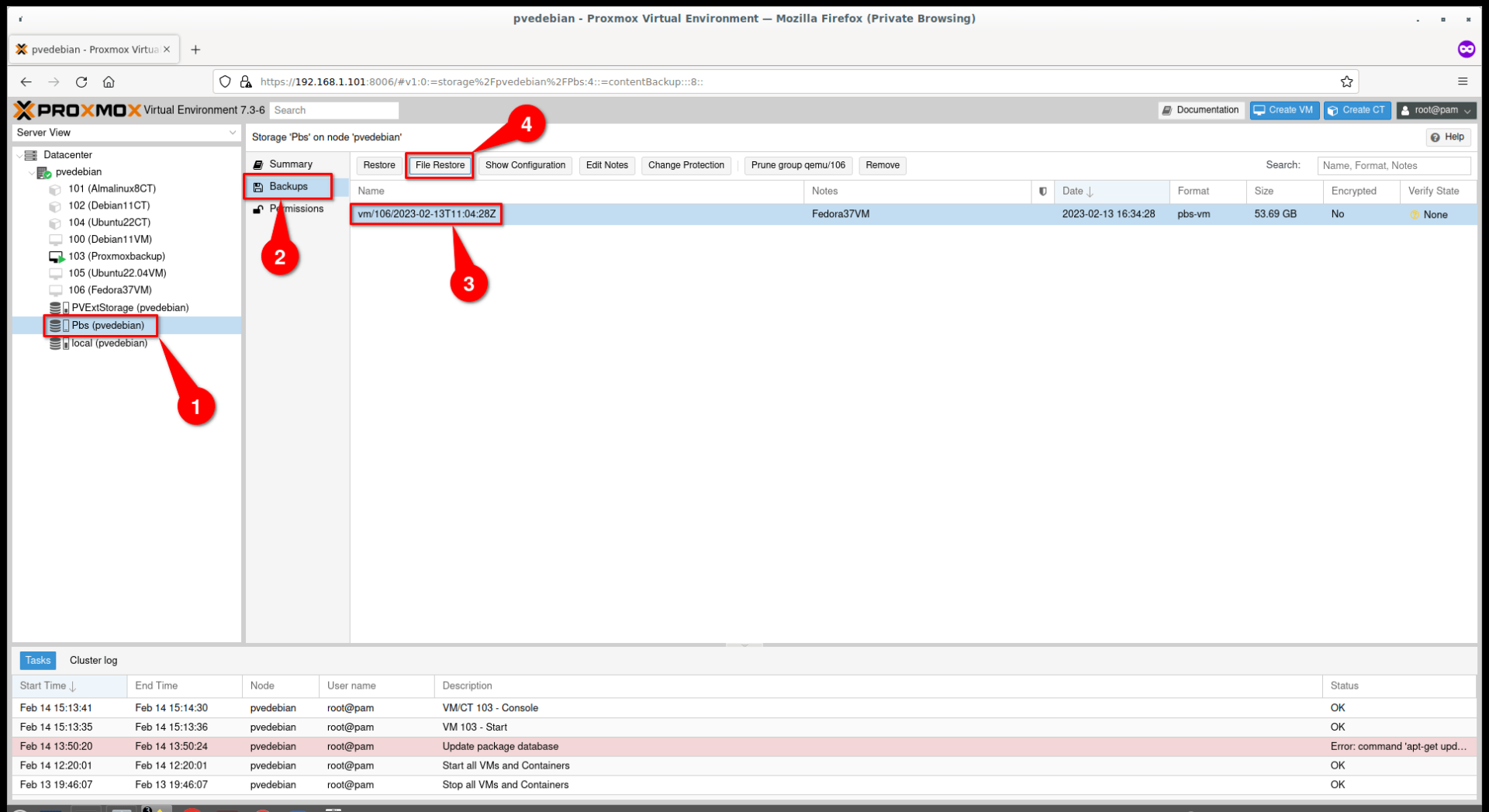
Task: Click Create VM button
Action: 1283,110
